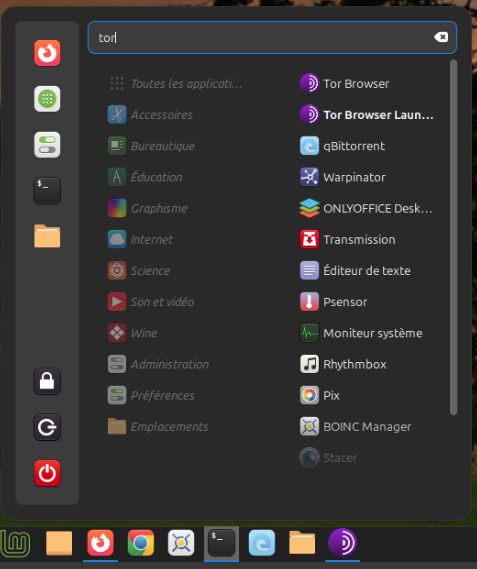Launch Rhythmbox music player
Viewport: 477px width, 569px height.
[x=343, y=364]
